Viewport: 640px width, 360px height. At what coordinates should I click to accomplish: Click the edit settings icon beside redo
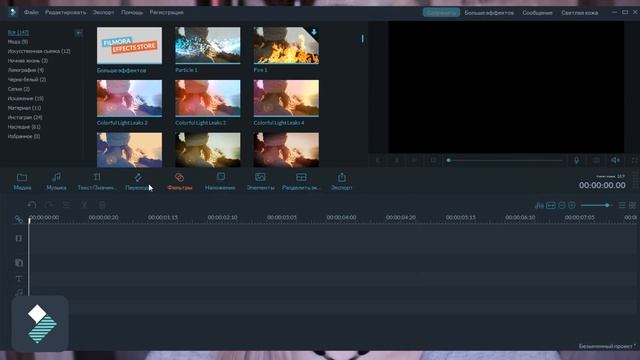point(67,205)
